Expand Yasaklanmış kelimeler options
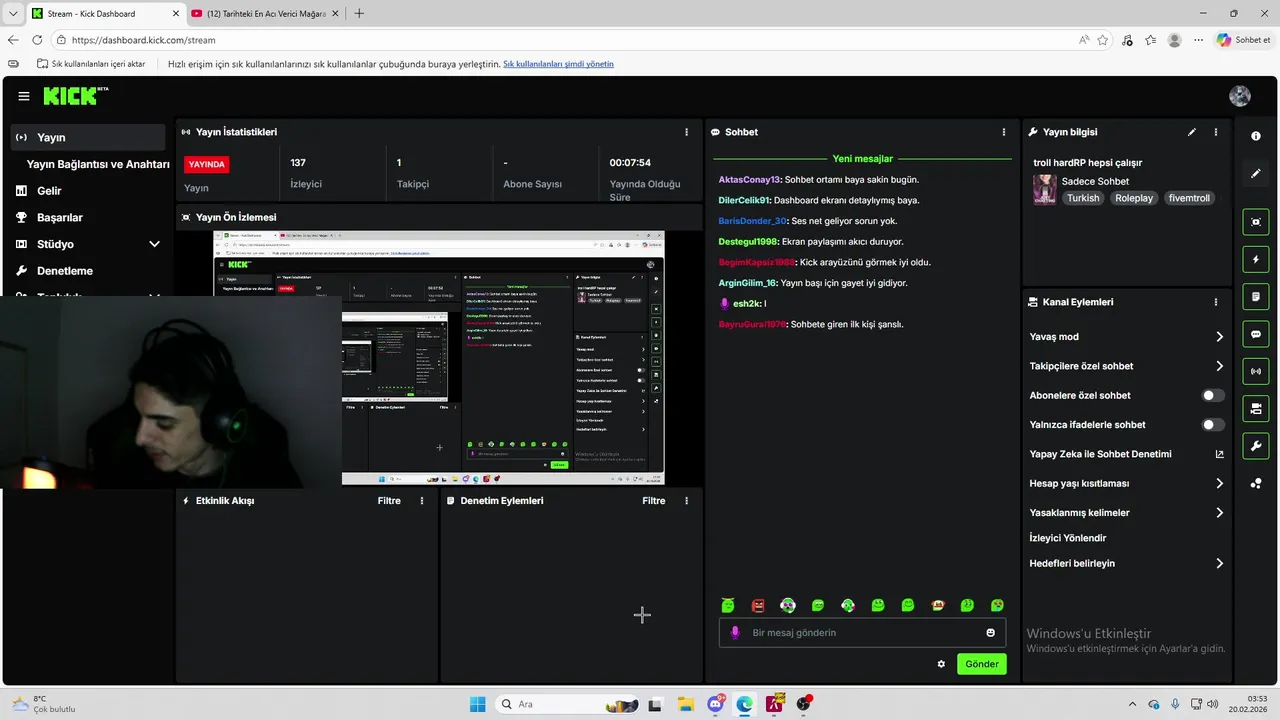 tap(1219, 513)
